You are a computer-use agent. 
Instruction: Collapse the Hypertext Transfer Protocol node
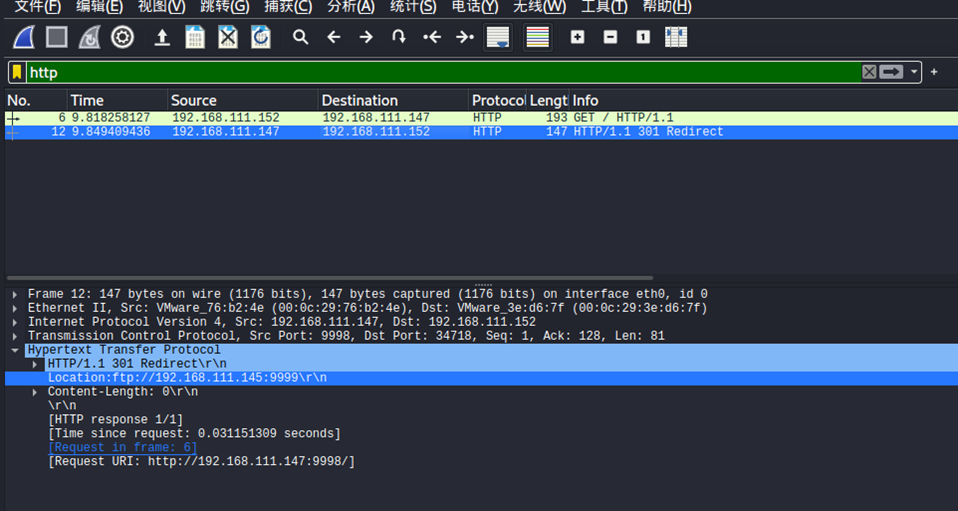15,350
